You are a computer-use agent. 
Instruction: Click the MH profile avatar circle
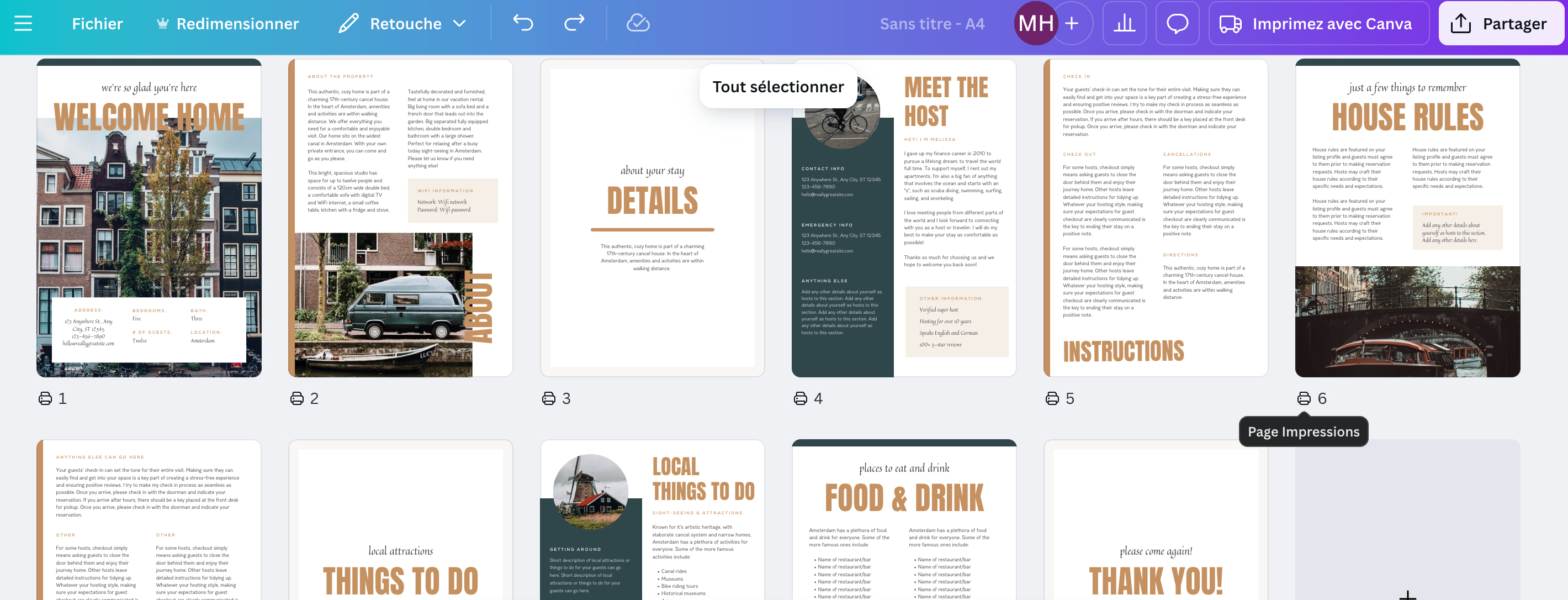click(1038, 24)
